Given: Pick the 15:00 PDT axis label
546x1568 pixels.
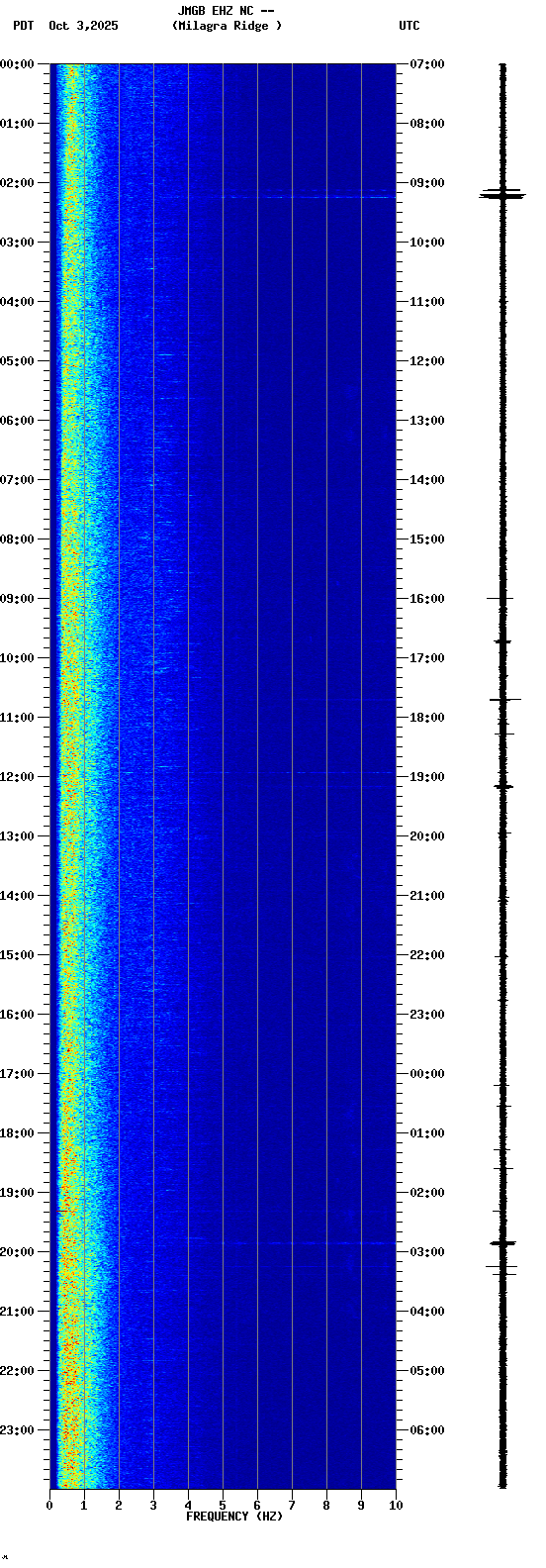Looking at the screenshot, I should click(x=17, y=955).
